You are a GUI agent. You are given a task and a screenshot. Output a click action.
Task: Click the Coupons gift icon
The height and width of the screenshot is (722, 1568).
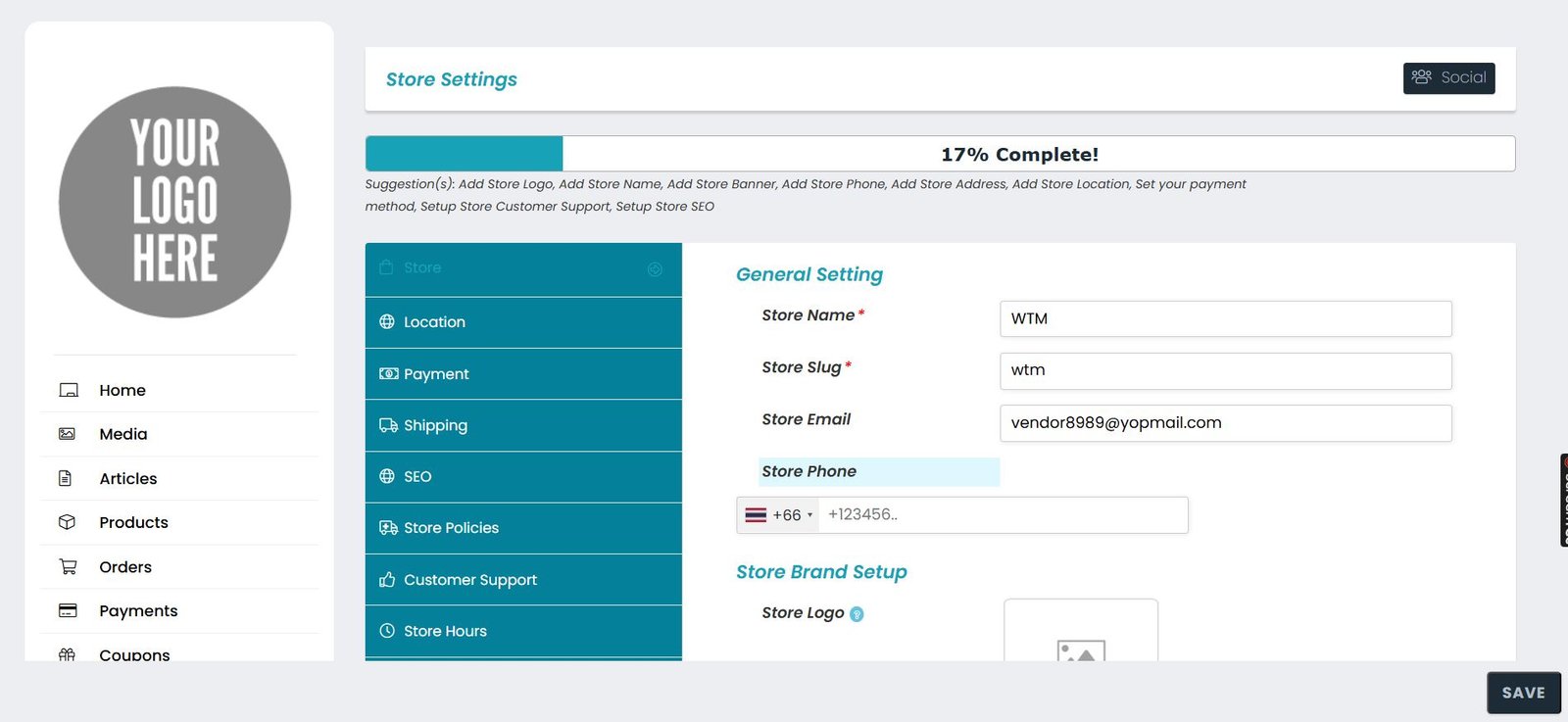tap(67, 653)
